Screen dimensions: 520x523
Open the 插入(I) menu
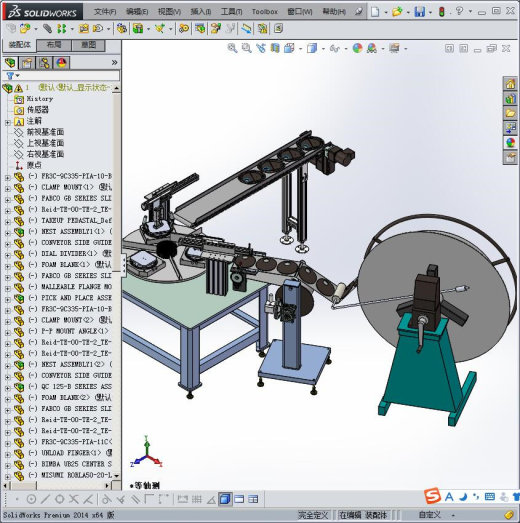coord(200,12)
